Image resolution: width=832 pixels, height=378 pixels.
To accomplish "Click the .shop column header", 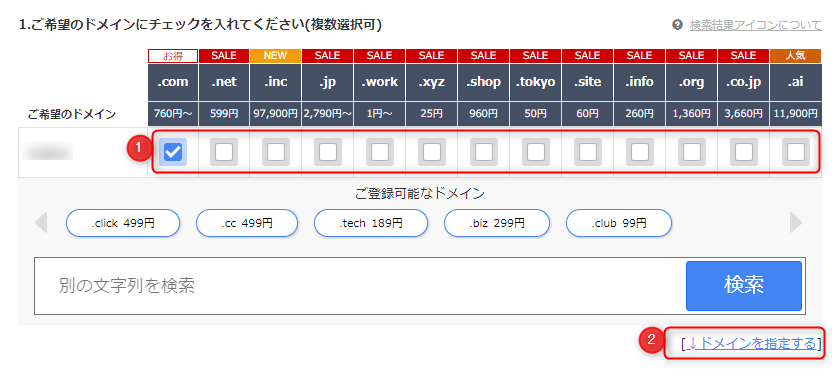I will tap(484, 82).
